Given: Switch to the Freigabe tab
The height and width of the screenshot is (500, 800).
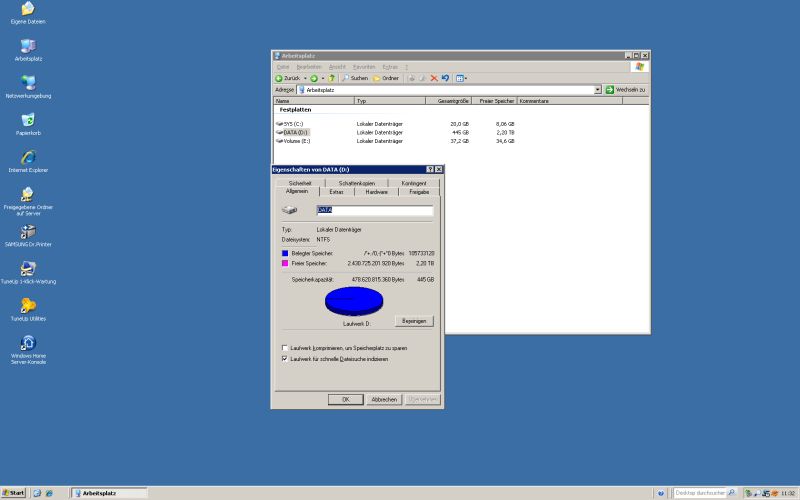Looking at the screenshot, I should click(419, 192).
